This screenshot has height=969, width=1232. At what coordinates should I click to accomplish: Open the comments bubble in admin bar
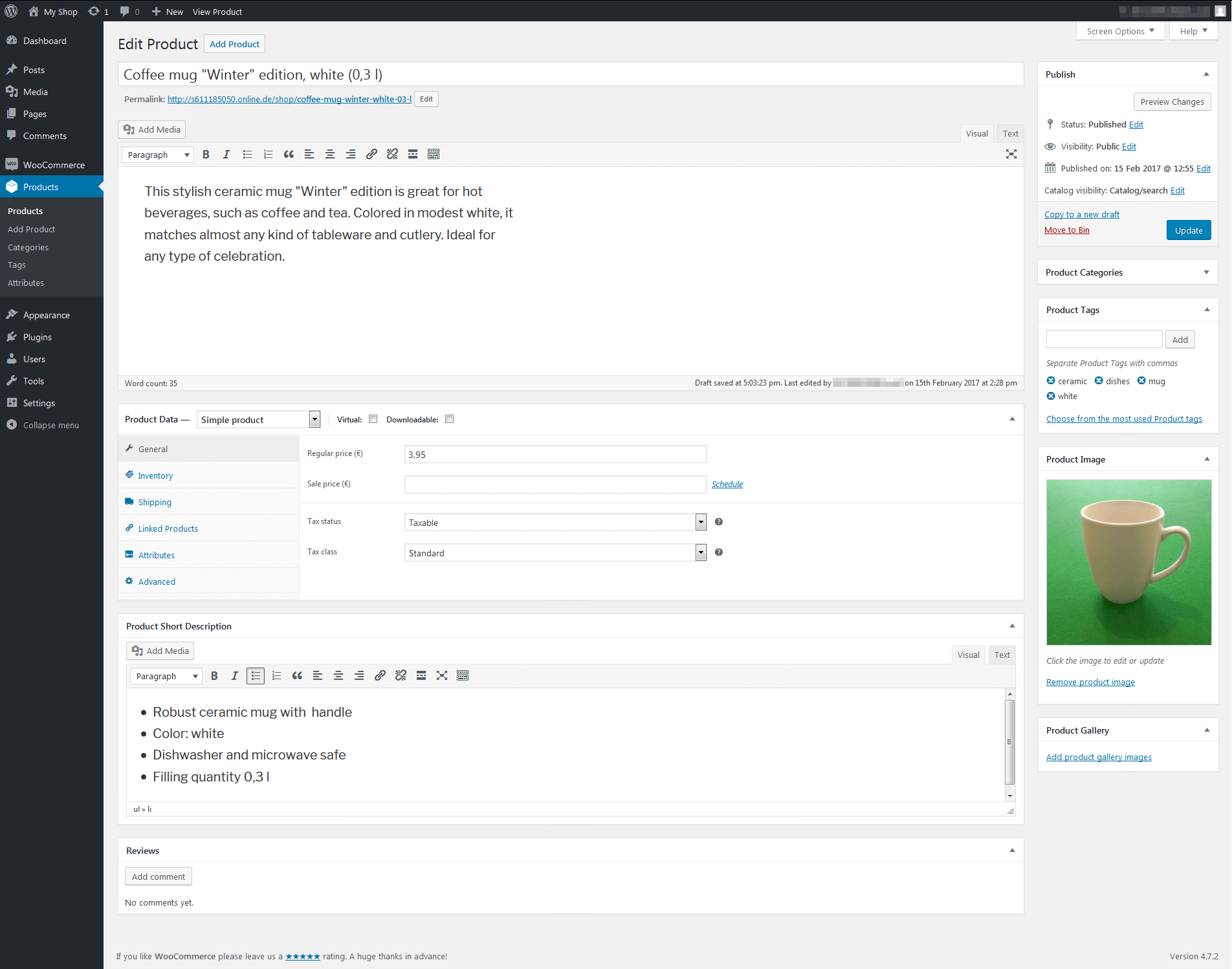(x=129, y=12)
